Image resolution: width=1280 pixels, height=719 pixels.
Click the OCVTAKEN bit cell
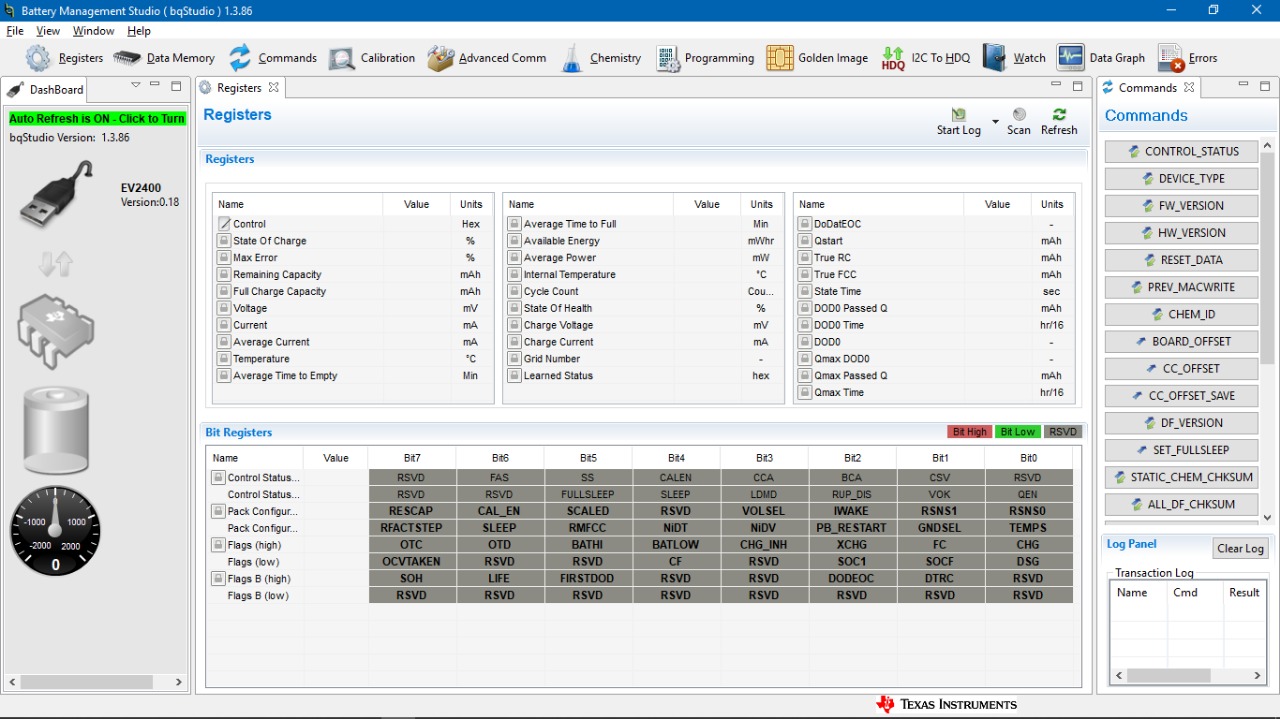tap(411, 562)
